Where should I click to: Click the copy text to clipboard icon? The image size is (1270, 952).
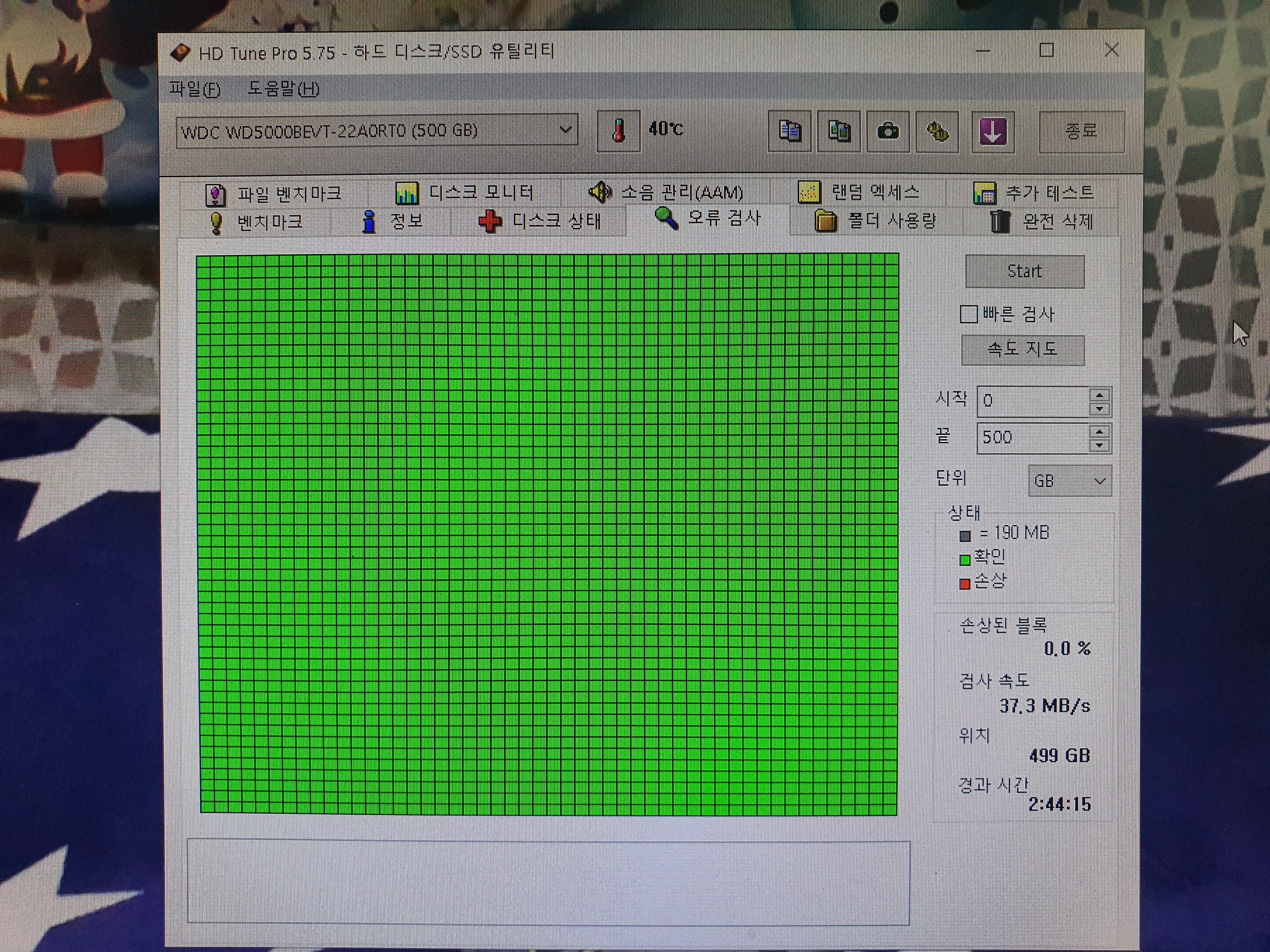pyautogui.click(x=790, y=131)
